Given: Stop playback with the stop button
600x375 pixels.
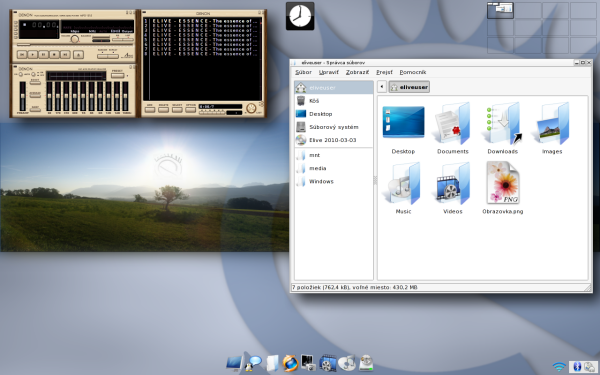Looking at the screenshot, I should coord(54,54).
